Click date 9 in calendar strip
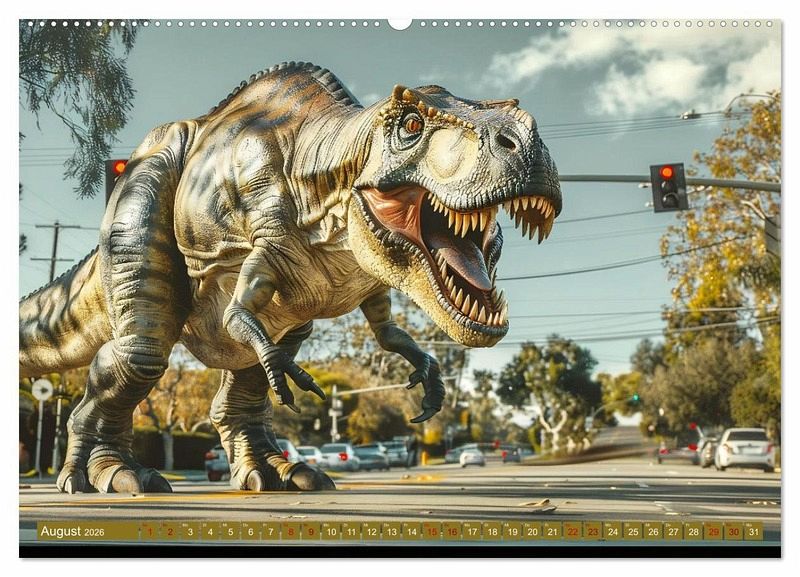The height and width of the screenshot is (577, 800). [x=310, y=531]
